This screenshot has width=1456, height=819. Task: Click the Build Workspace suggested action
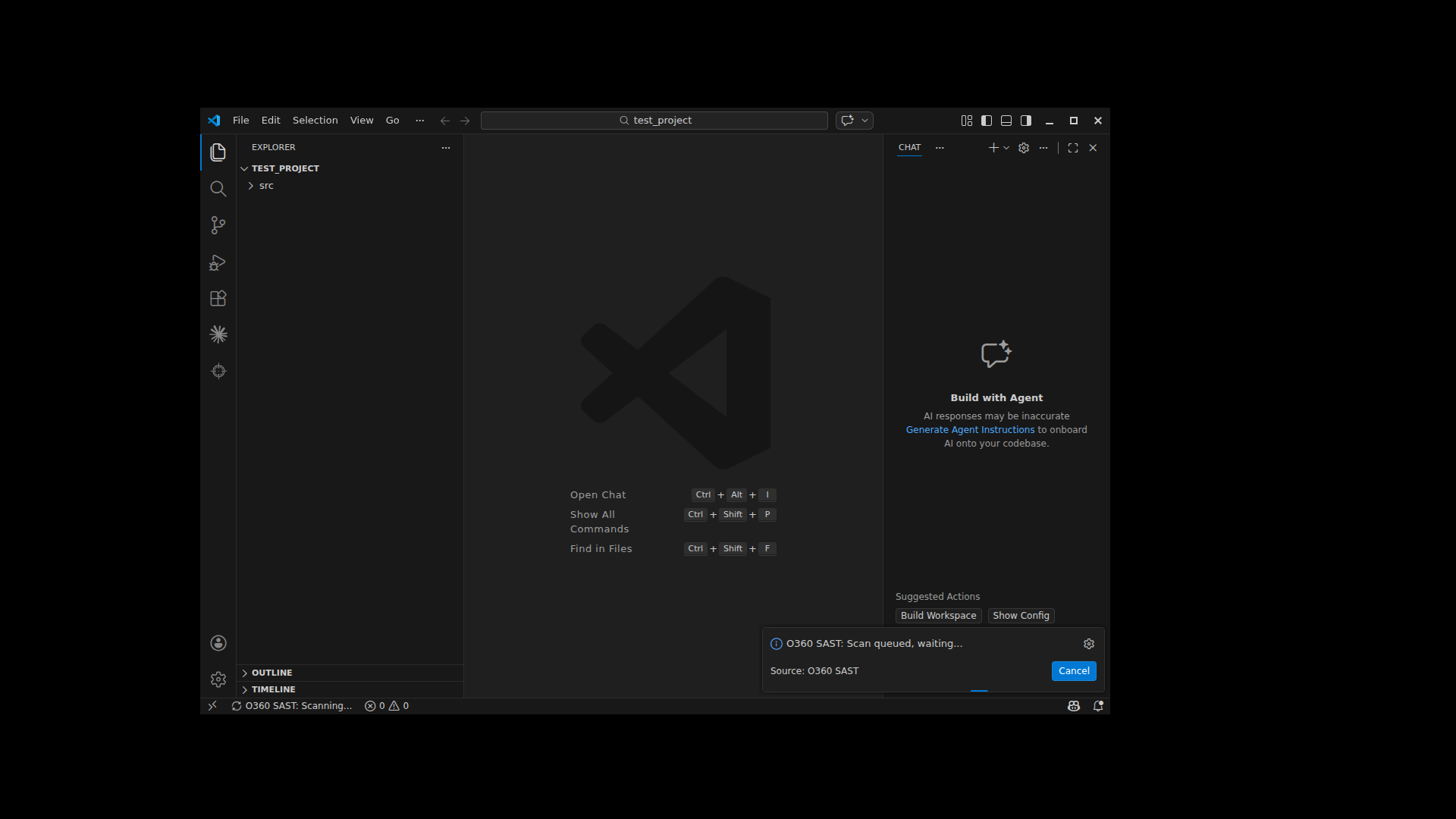tap(938, 616)
